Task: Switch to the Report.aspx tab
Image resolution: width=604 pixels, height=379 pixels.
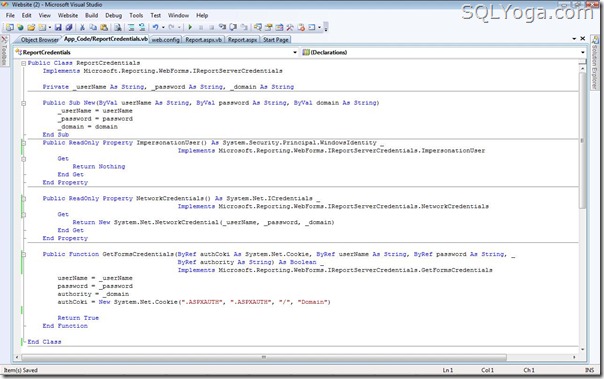Action: point(242,39)
